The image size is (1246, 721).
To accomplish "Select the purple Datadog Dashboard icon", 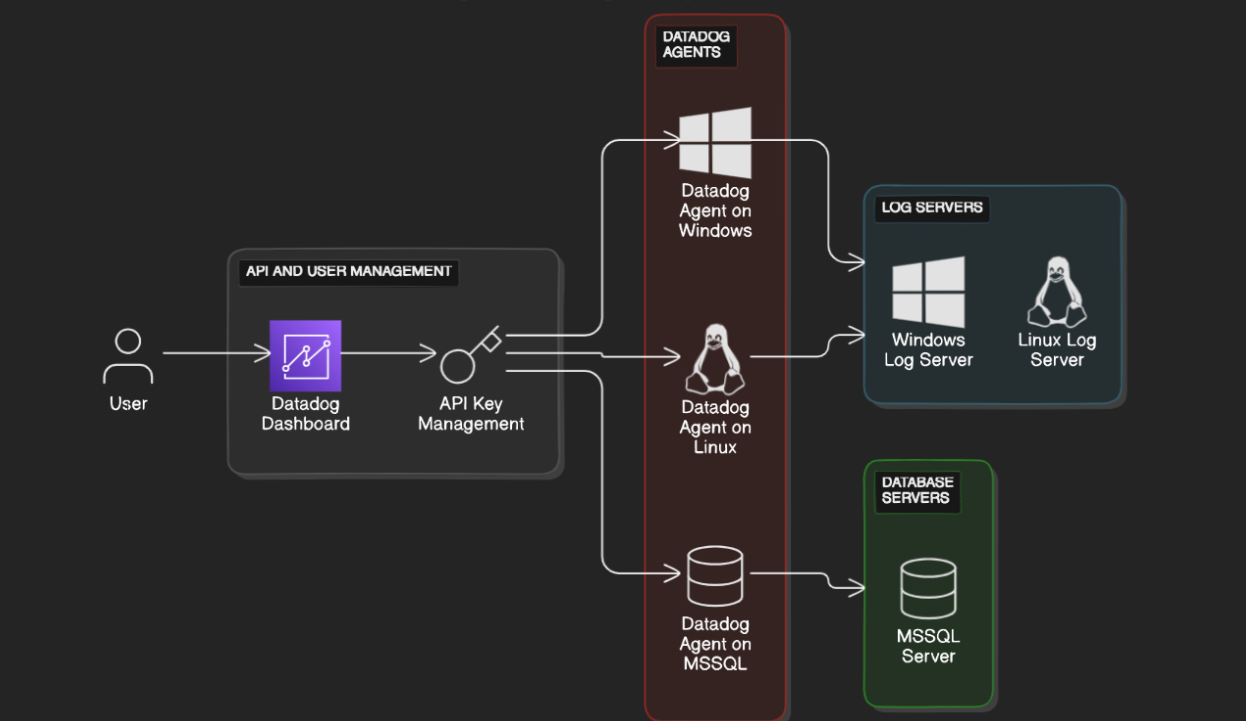I will pos(306,355).
